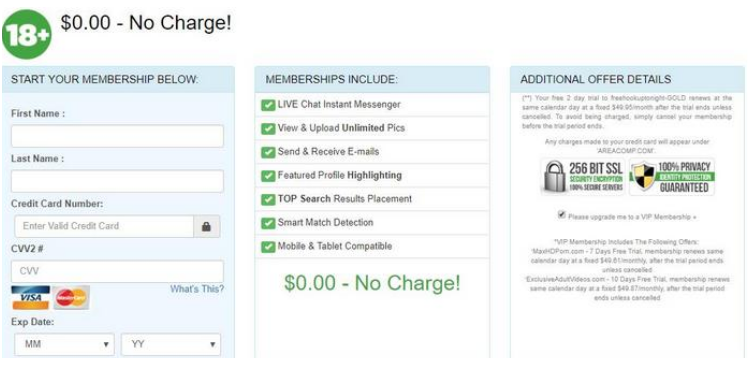The width and height of the screenshot is (749, 392).
Task: Click the padlock icon beside credit card field
Action: pyautogui.click(x=206, y=226)
